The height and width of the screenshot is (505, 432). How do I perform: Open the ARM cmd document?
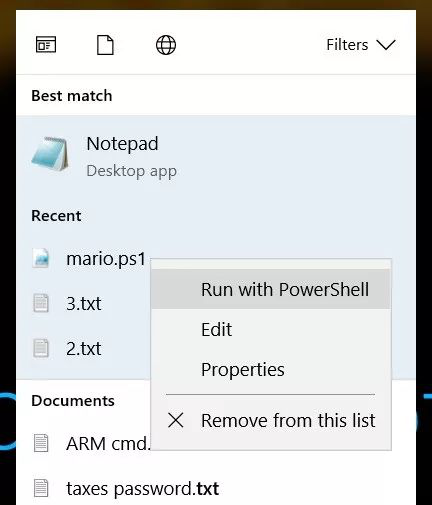tap(92, 443)
